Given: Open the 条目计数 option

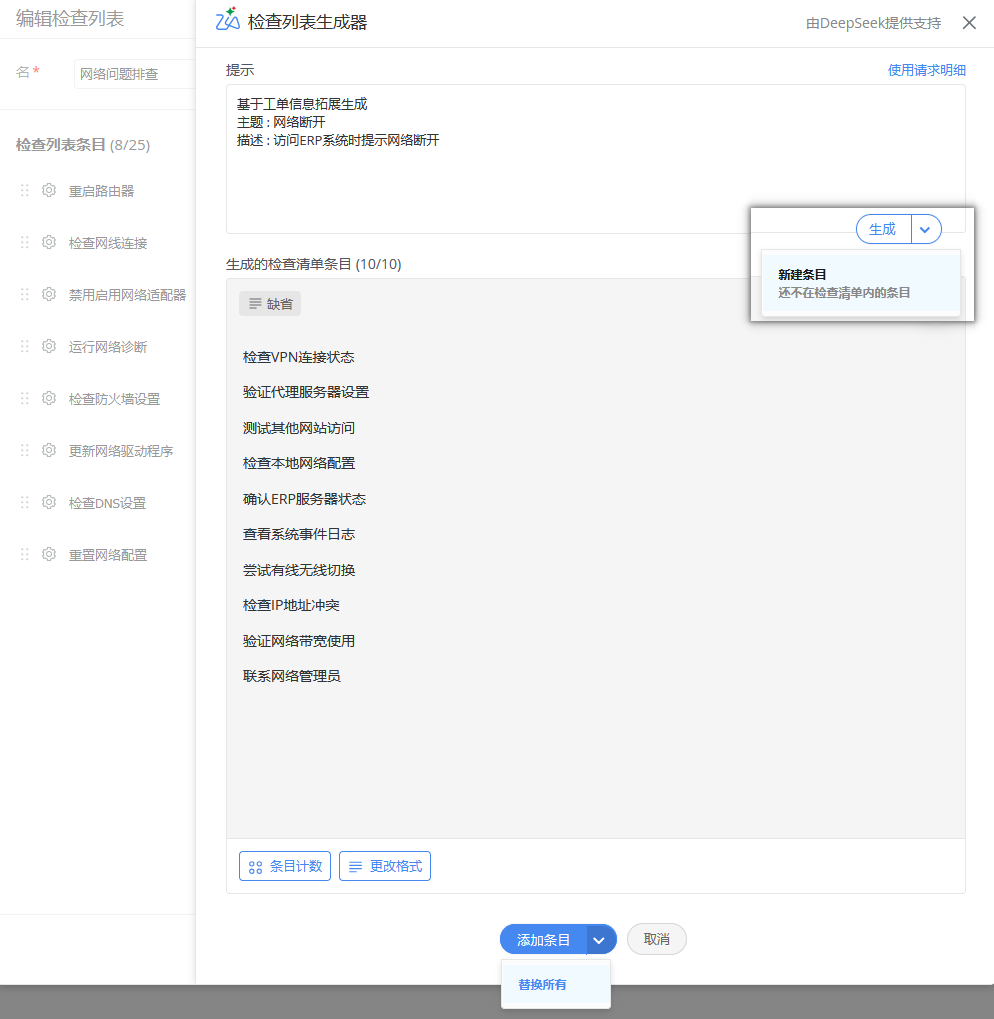Looking at the screenshot, I should click(285, 866).
